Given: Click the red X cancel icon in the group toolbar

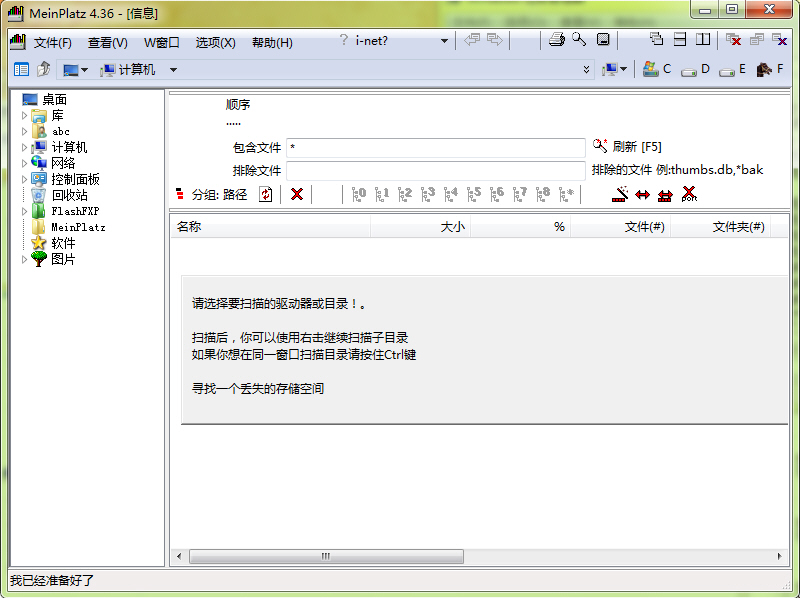Looking at the screenshot, I should (x=297, y=194).
